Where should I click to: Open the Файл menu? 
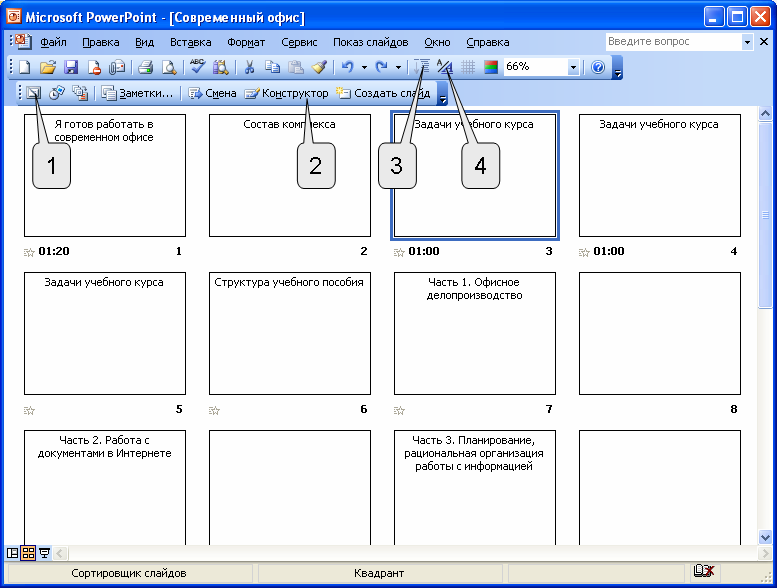click(54, 42)
